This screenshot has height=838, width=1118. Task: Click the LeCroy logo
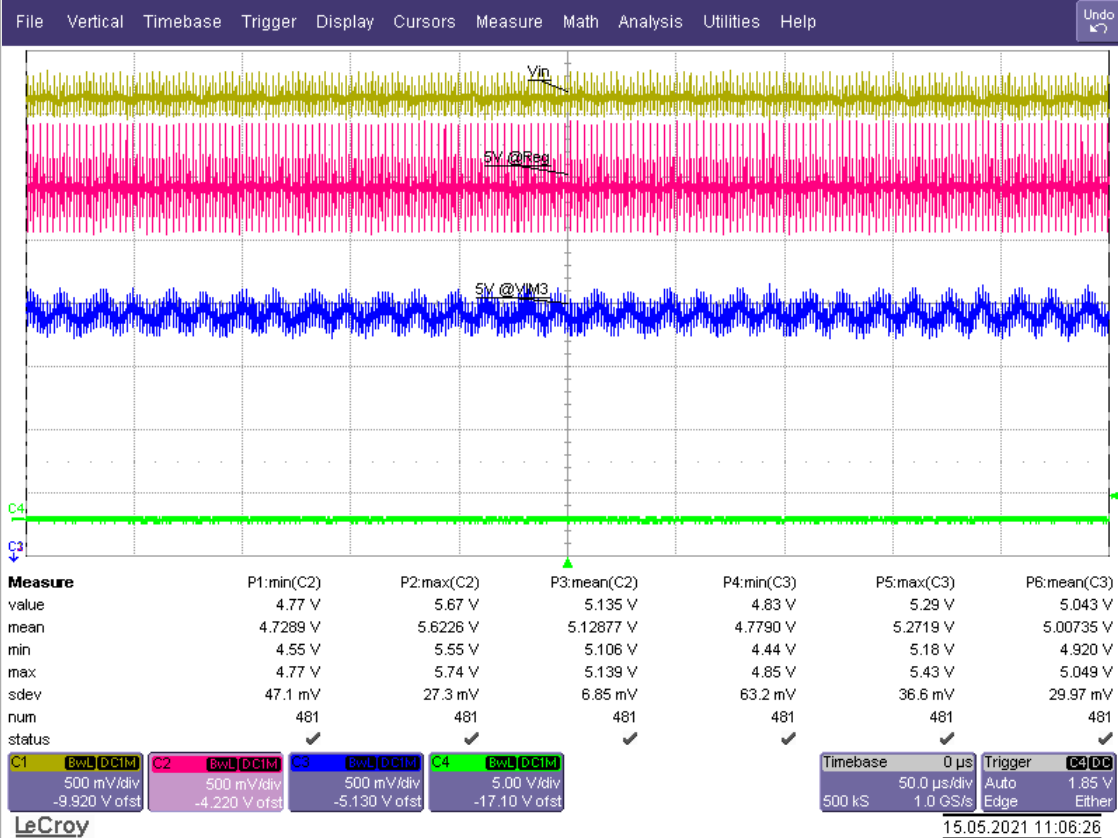click(51, 826)
